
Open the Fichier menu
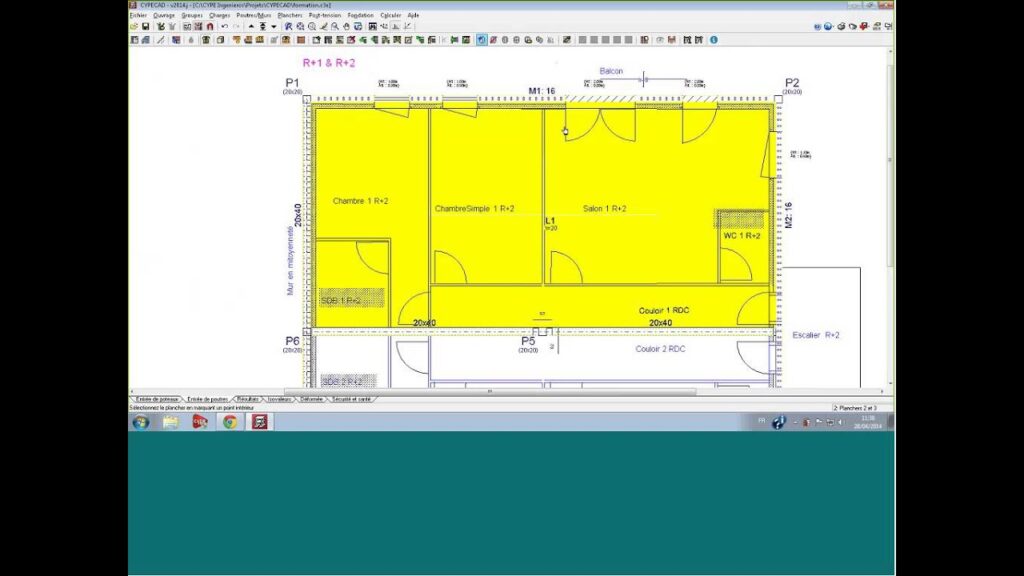pos(138,15)
